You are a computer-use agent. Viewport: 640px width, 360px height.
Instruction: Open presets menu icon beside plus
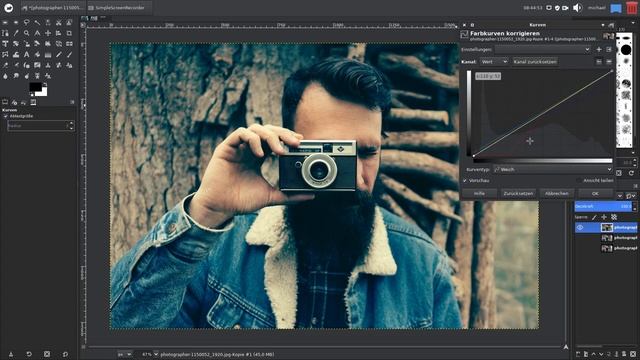[609, 50]
